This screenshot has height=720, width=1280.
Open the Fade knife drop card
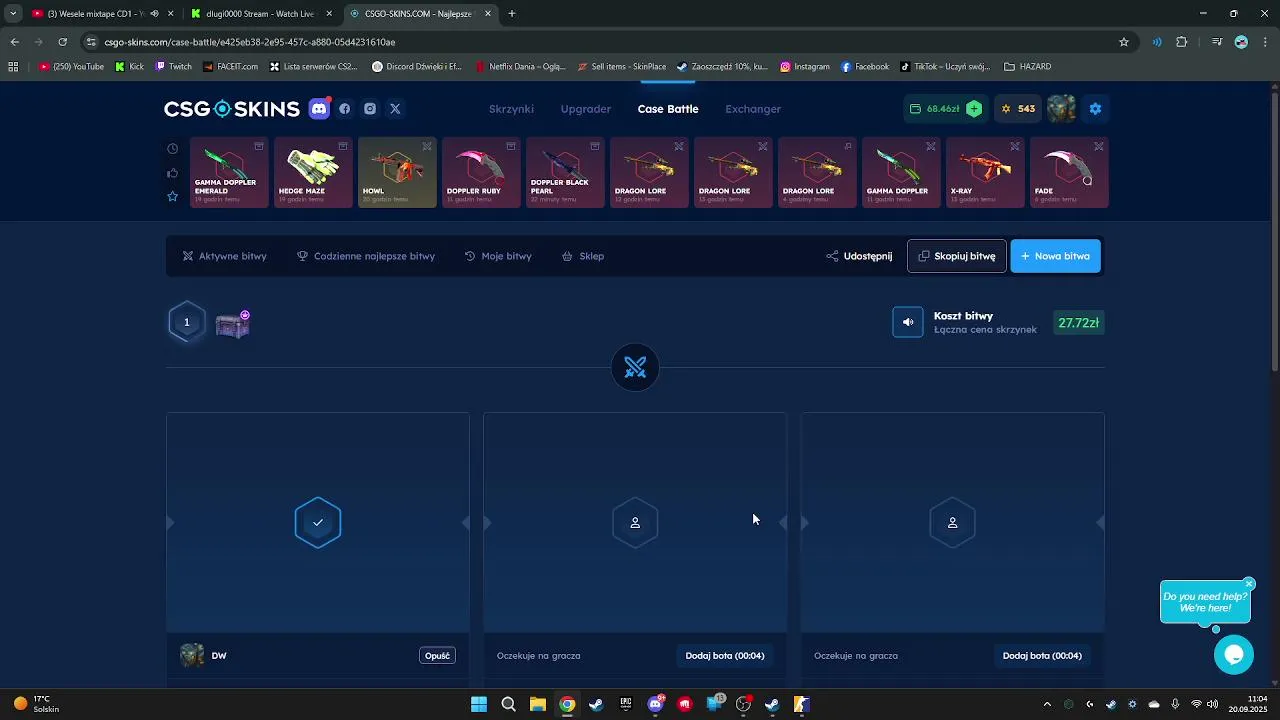coord(1069,172)
